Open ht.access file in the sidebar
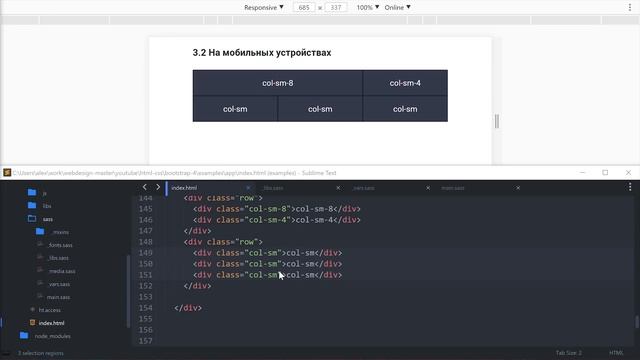Viewport: 640px width, 360px height. click(x=49, y=310)
